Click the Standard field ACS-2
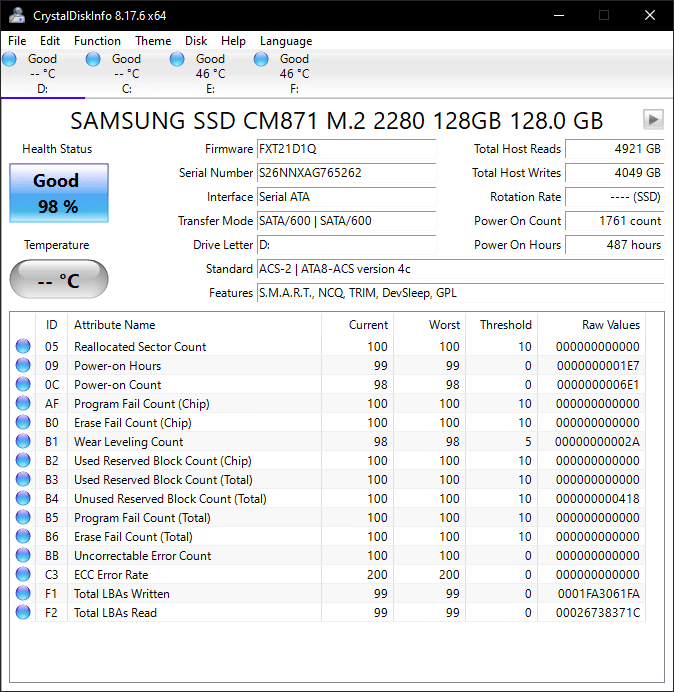Viewport: 674px width, 692px height. tap(460, 269)
